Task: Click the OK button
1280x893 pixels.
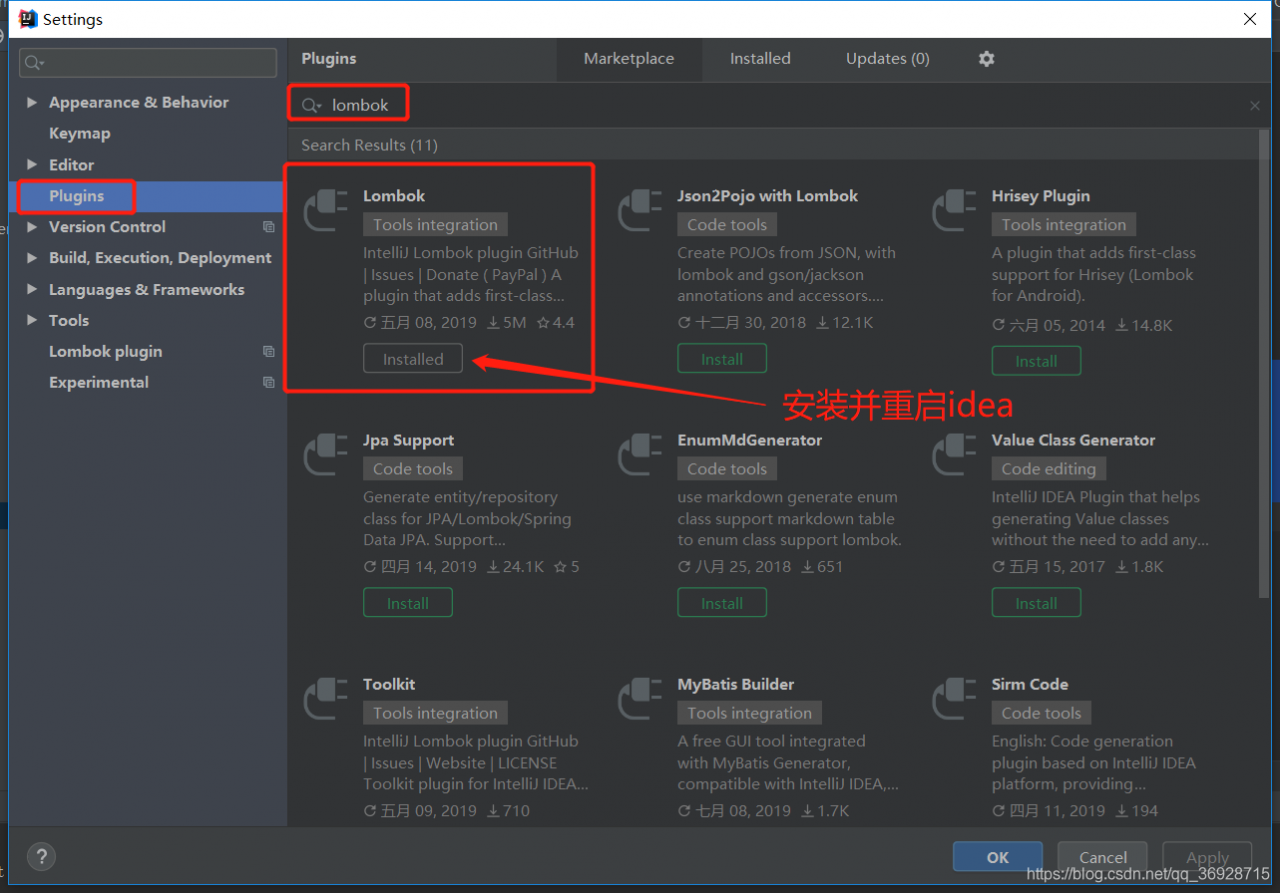Action: pos(997,857)
